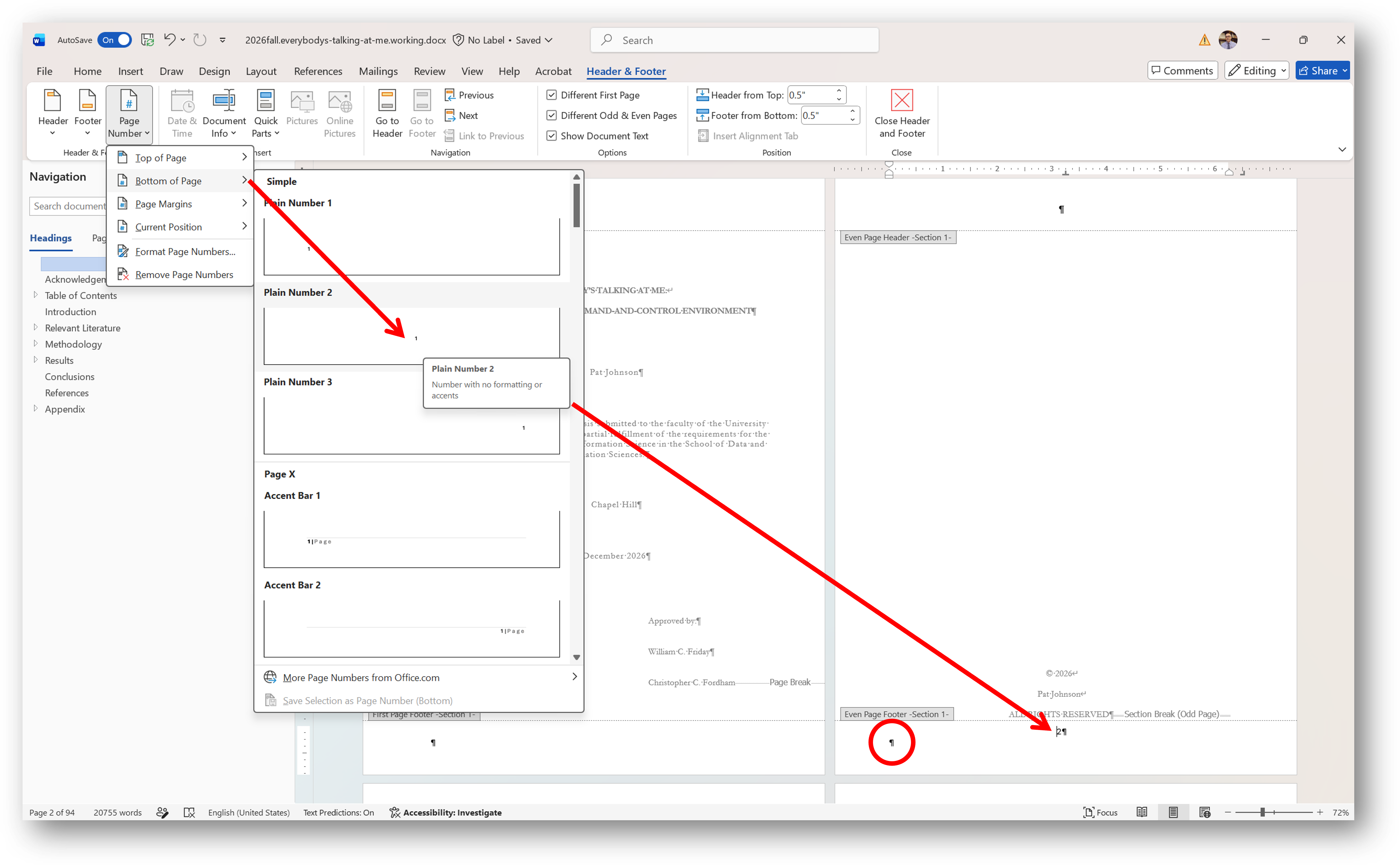Click Close Header and Footer

[x=901, y=113]
